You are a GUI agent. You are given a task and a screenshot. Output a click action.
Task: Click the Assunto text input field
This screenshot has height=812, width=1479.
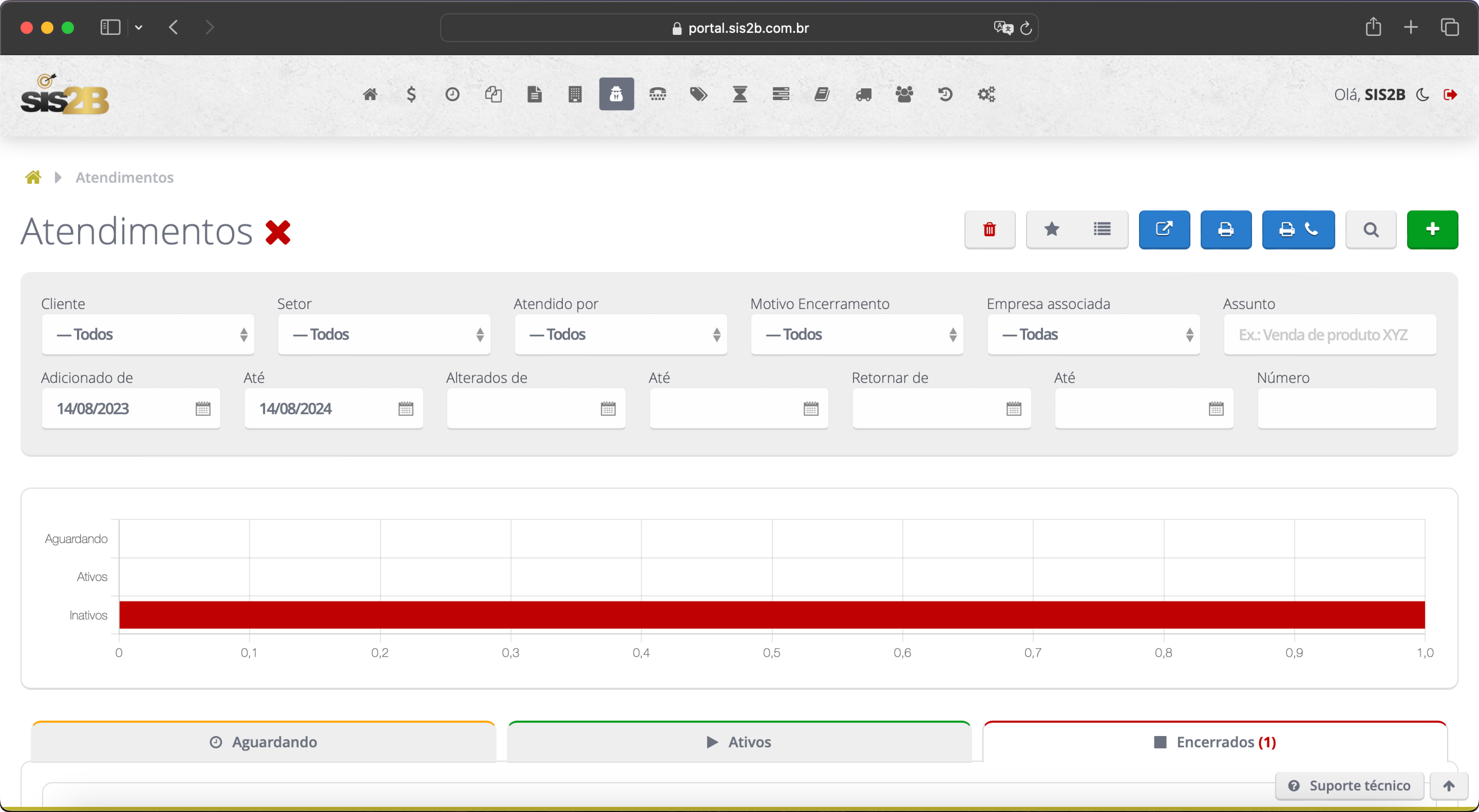click(x=1330, y=334)
